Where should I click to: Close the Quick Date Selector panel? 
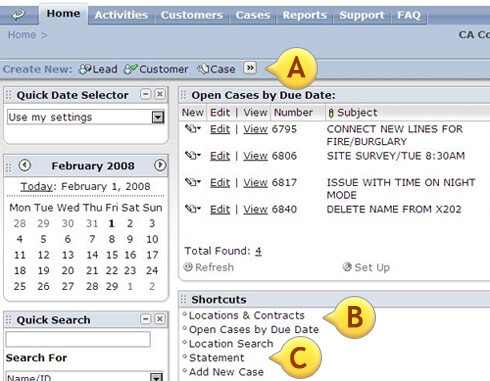pos(160,94)
